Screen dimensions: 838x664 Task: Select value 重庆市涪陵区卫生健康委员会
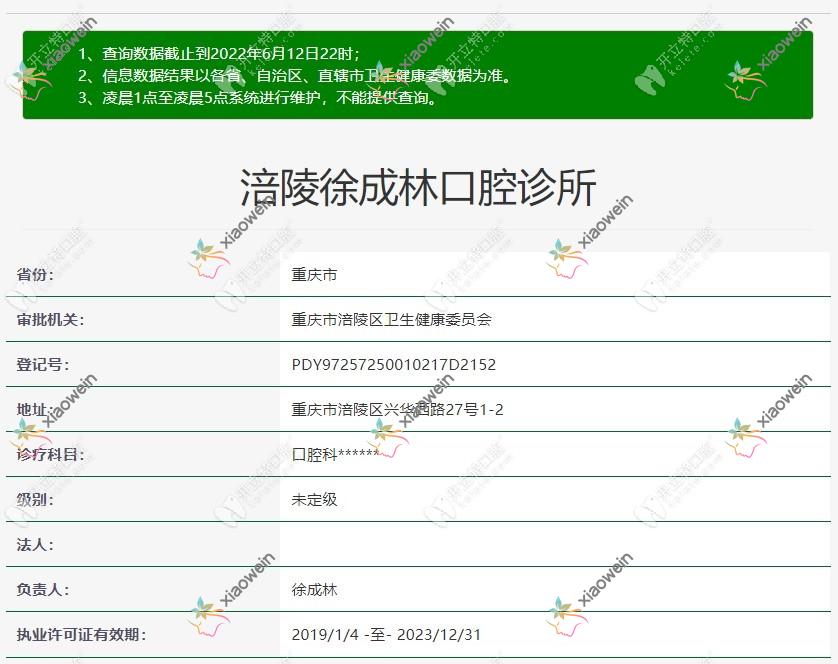coord(392,320)
